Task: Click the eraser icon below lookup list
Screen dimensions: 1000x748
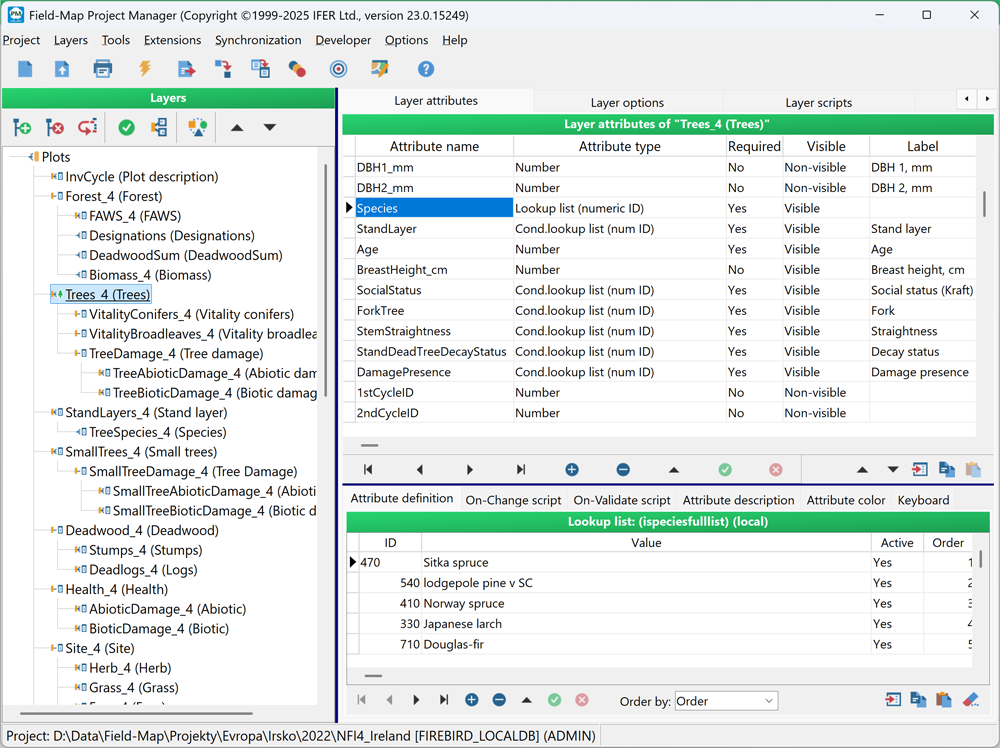Action: [970, 700]
